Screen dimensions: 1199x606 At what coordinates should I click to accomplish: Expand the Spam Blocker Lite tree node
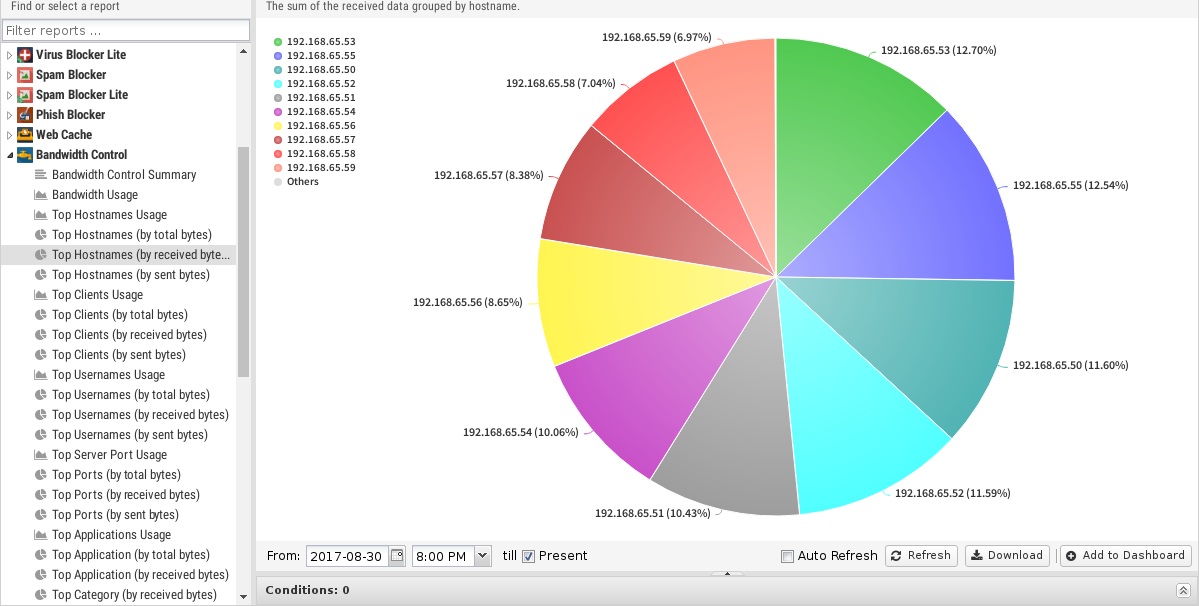point(9,95)
